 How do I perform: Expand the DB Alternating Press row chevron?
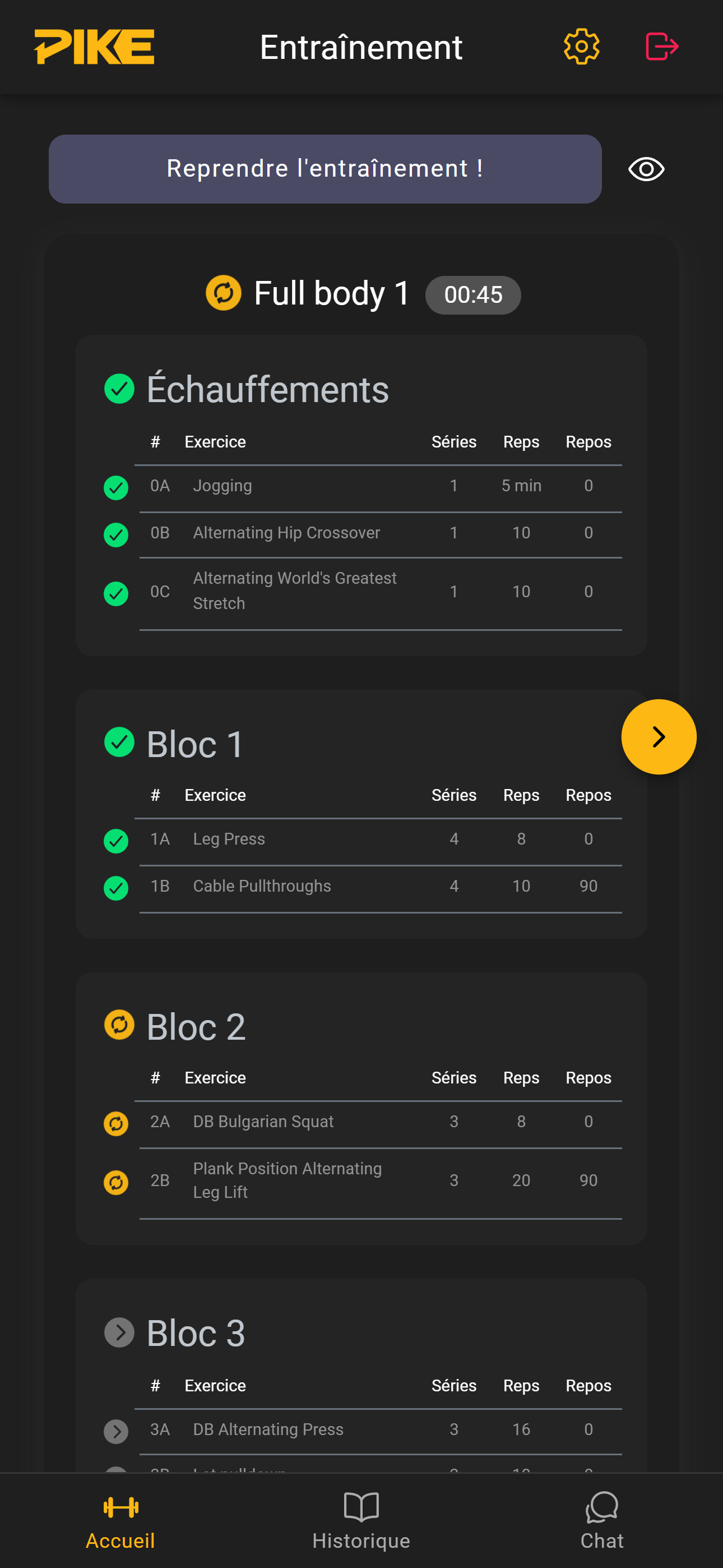point(116,1431)
